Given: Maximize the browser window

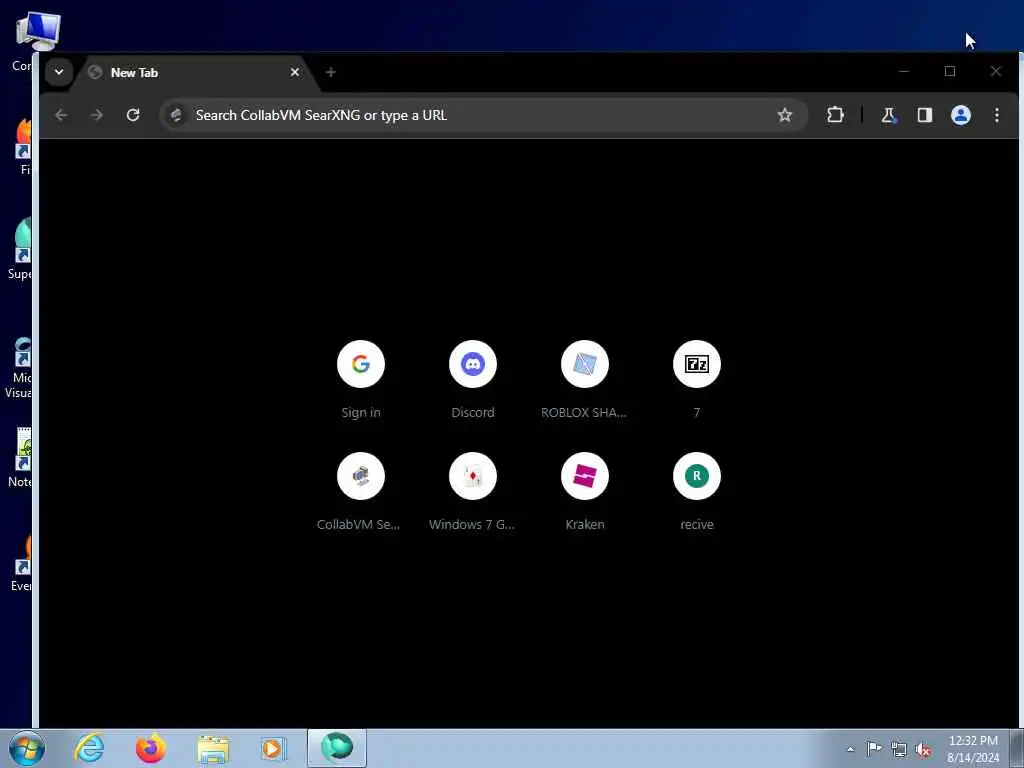Looking at the screenshot, I should point(950,71).
